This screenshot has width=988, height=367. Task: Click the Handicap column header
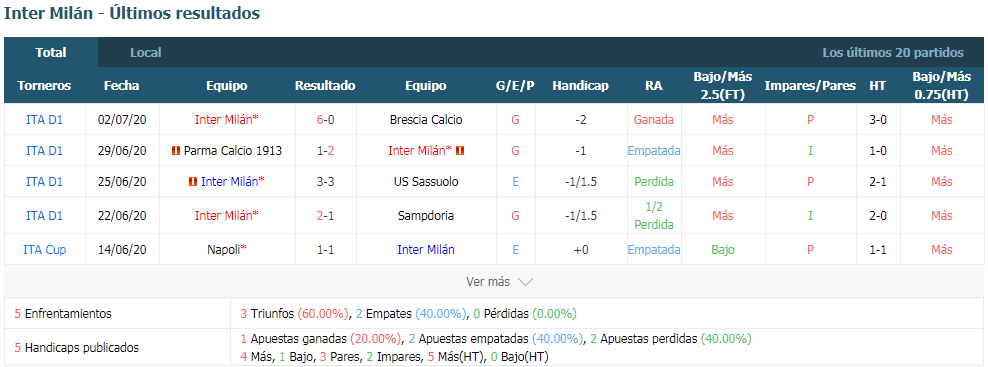click(580, 86)
